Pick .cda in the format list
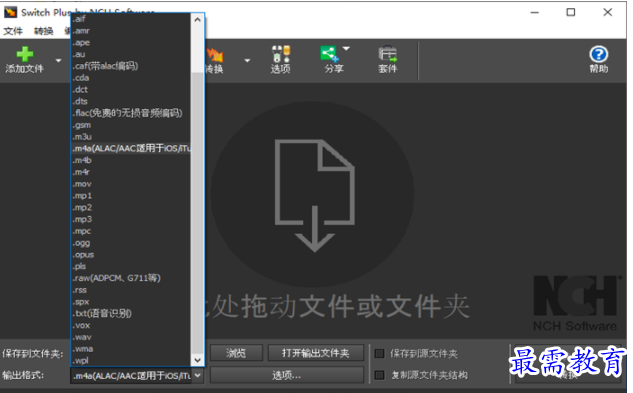Image resolution: width=633 pixels, height=393 pixels. coord(131,78)
